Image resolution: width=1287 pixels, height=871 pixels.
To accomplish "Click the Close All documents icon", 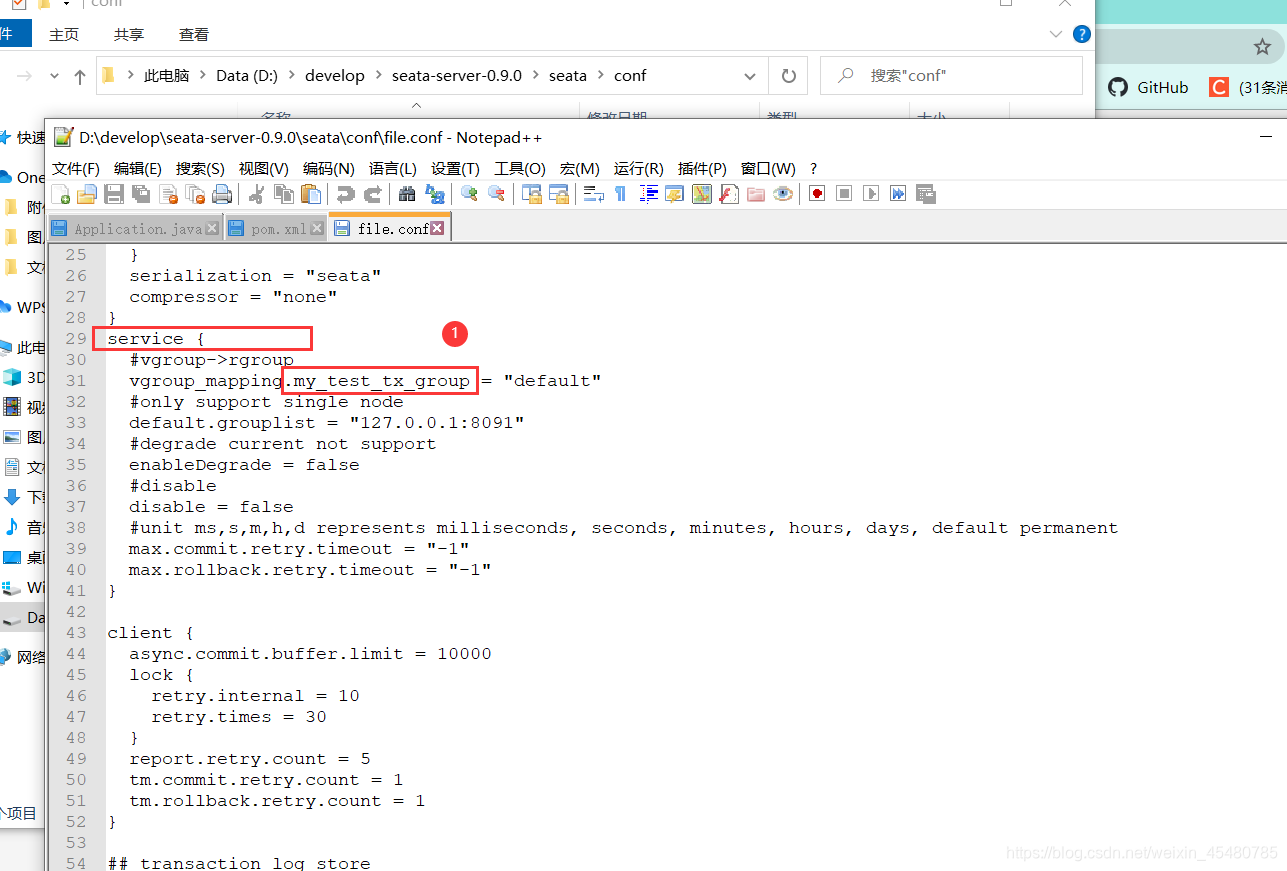I will point(195,194).
